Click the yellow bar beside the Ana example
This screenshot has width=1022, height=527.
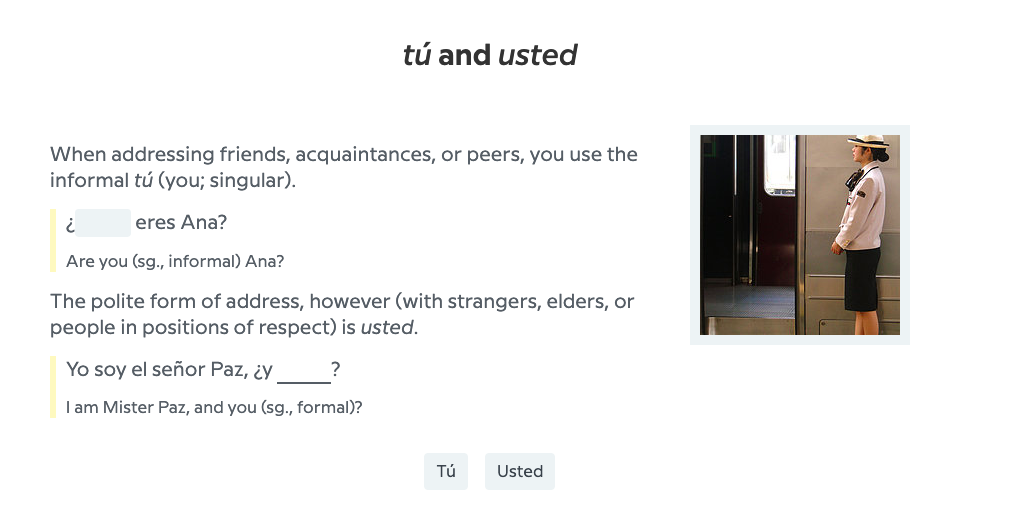(53, 240)
